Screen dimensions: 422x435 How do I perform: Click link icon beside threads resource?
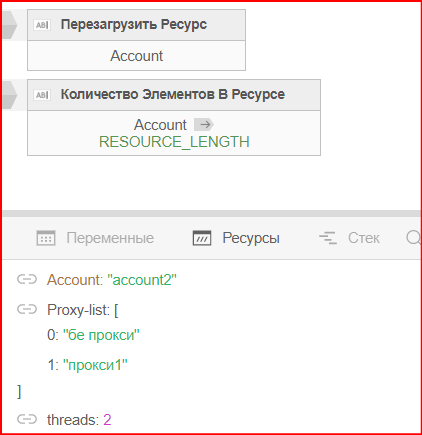(x=27, y=419)
